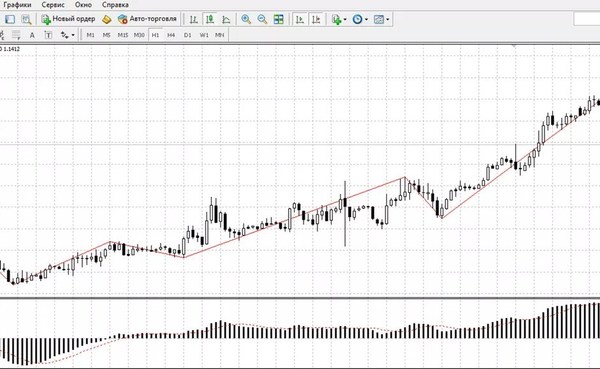
Task: Zoom in on the chart
Action: (x=246, y=19)
